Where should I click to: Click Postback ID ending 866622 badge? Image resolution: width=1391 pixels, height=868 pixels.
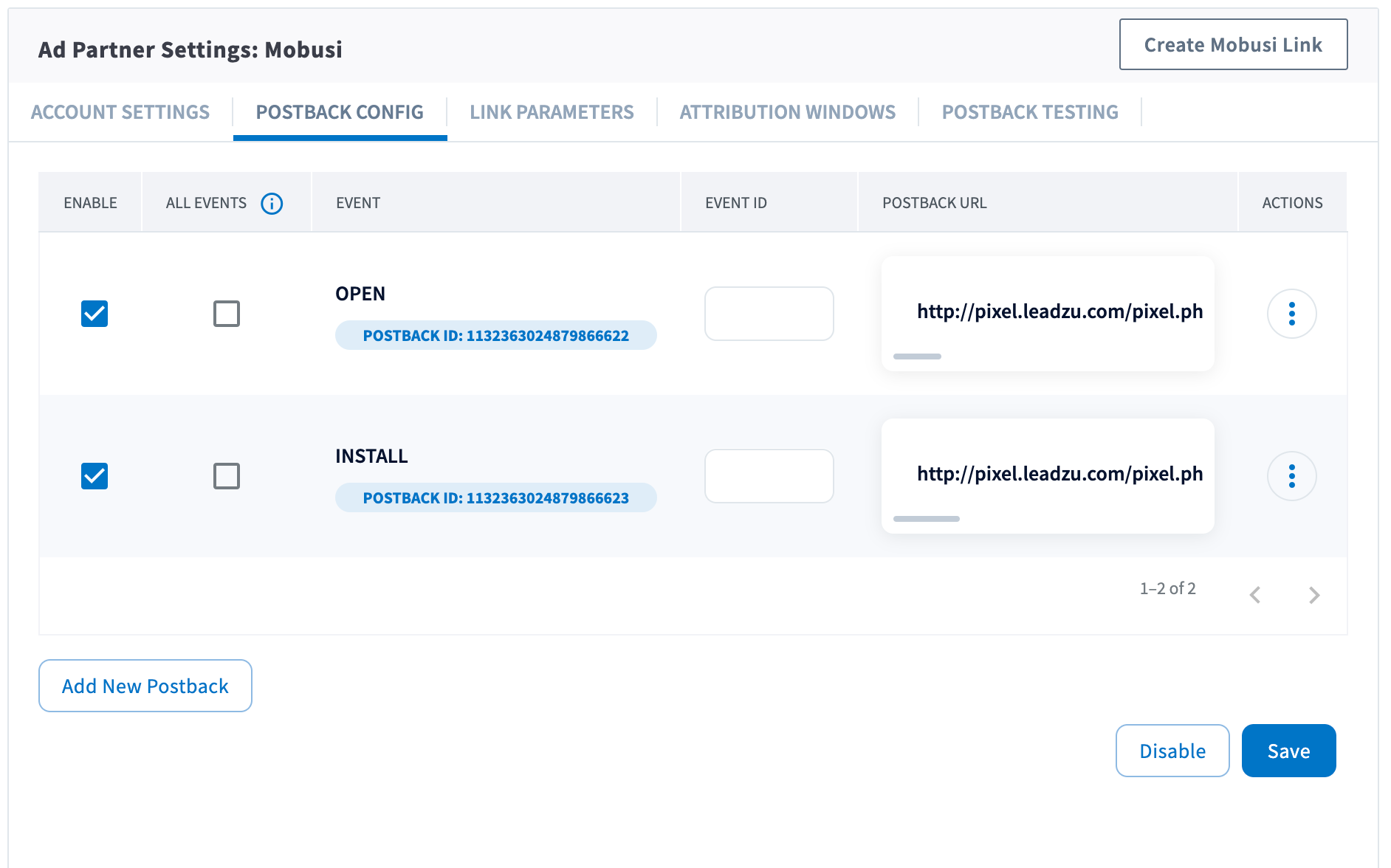[496, 335]
